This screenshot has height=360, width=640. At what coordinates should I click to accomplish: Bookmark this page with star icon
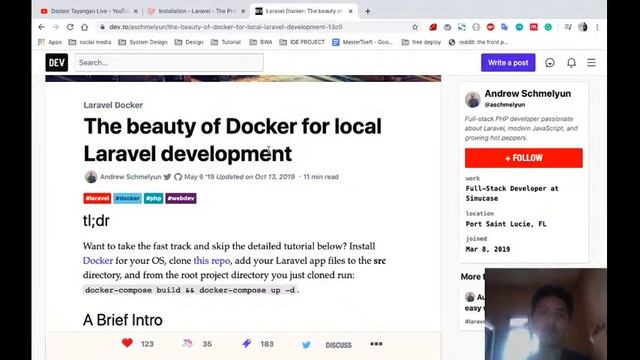point(415,27)
